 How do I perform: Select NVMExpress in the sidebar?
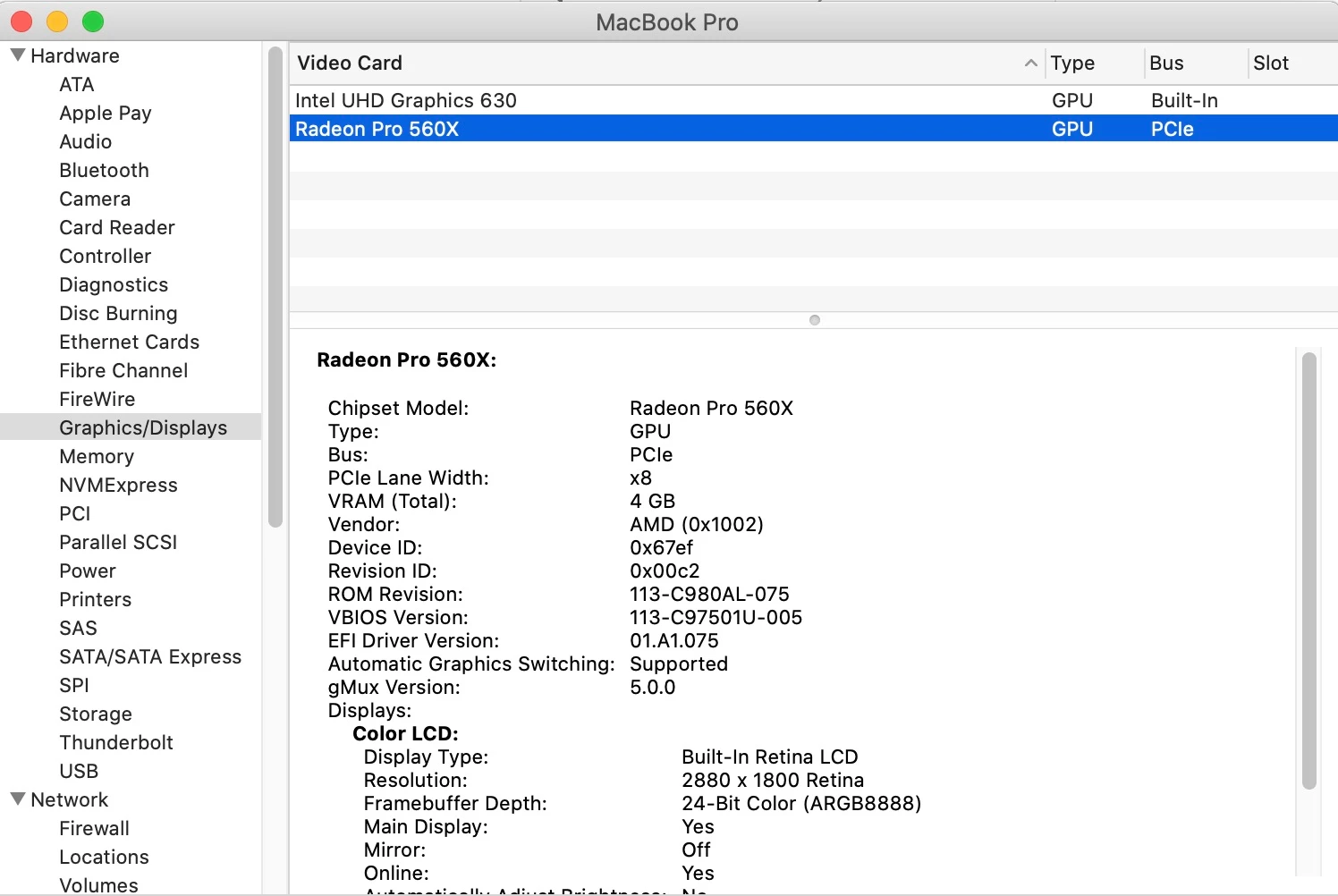pyautogui.click(x=119, y=485)
